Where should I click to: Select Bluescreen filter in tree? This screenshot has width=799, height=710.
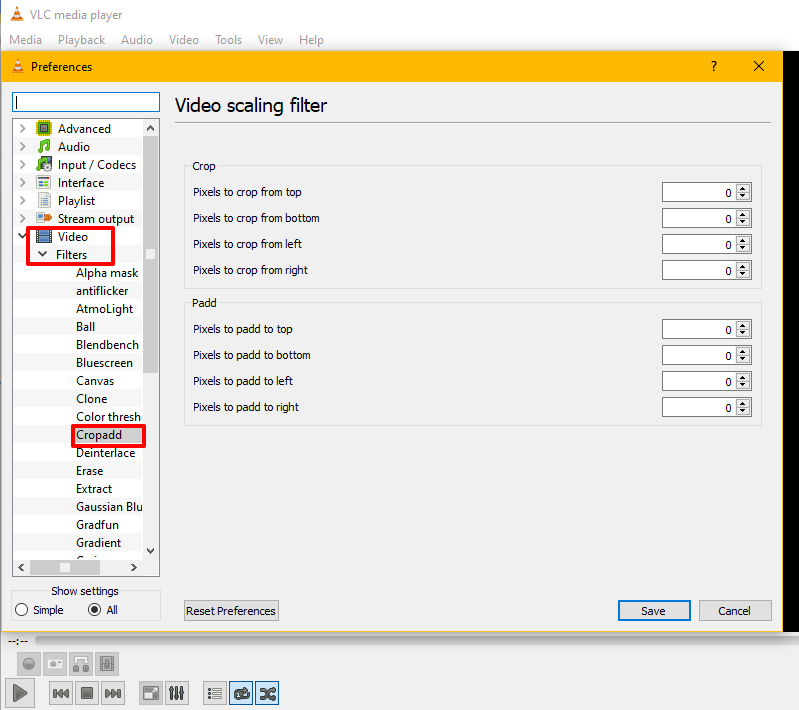point(104,362)
